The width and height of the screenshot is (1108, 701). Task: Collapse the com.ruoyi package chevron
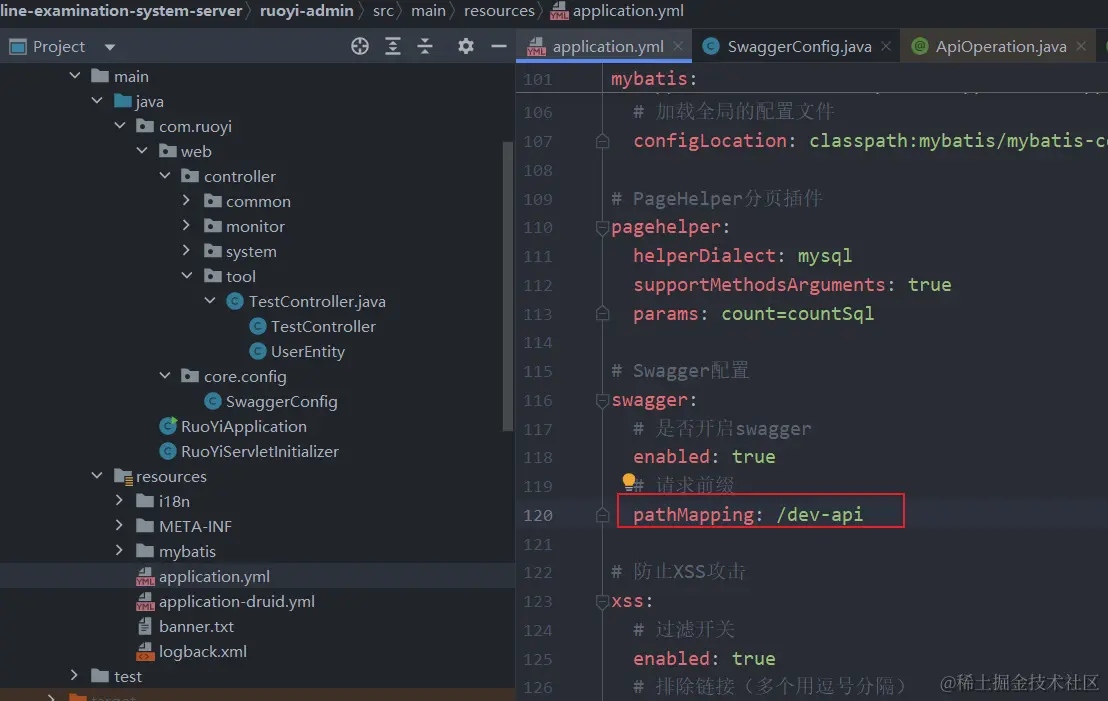tap(119, 126)
